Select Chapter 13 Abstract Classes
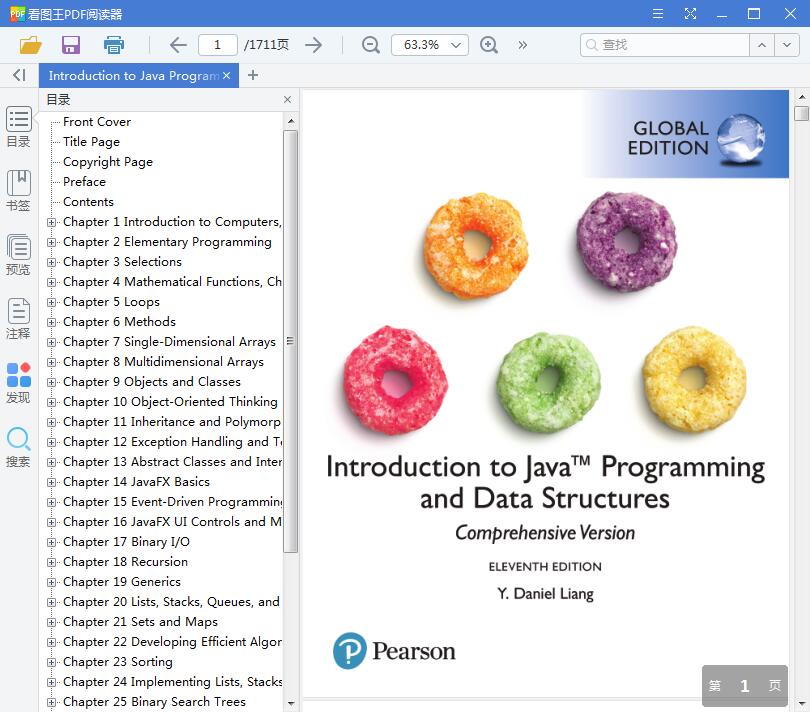 pos(172,462)
